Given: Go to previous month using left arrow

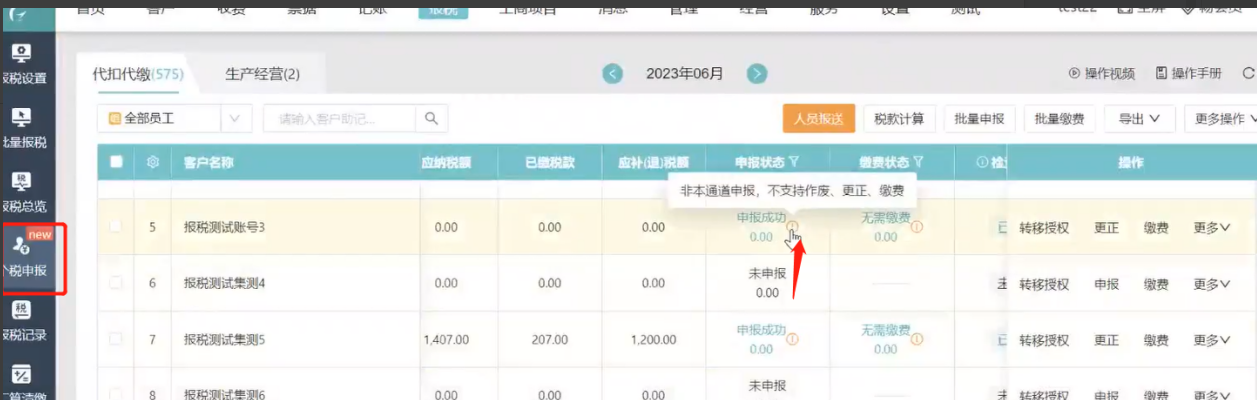Looking at the screenshot, I should click(x=613, y=73).
